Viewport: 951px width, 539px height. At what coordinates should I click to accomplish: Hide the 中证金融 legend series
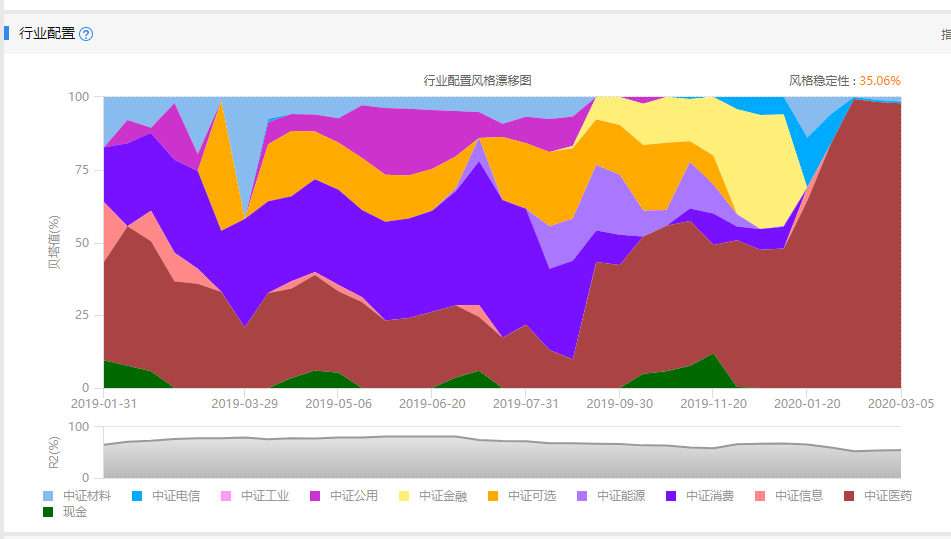pos(433,496)
